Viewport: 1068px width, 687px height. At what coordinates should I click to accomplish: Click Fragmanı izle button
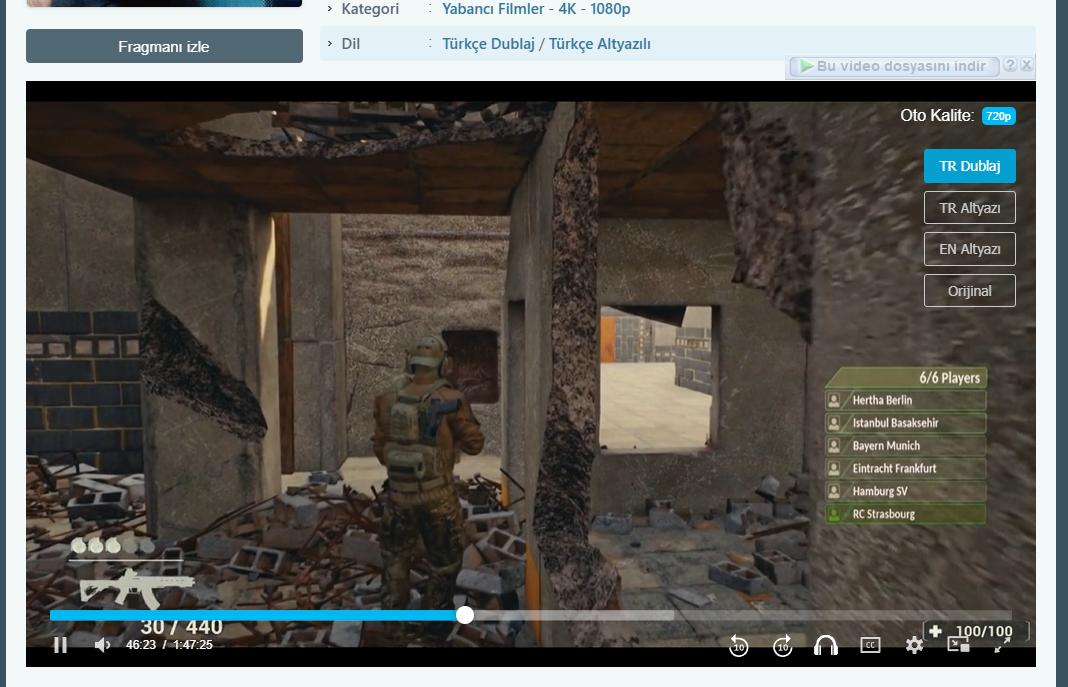coord(164,46)
